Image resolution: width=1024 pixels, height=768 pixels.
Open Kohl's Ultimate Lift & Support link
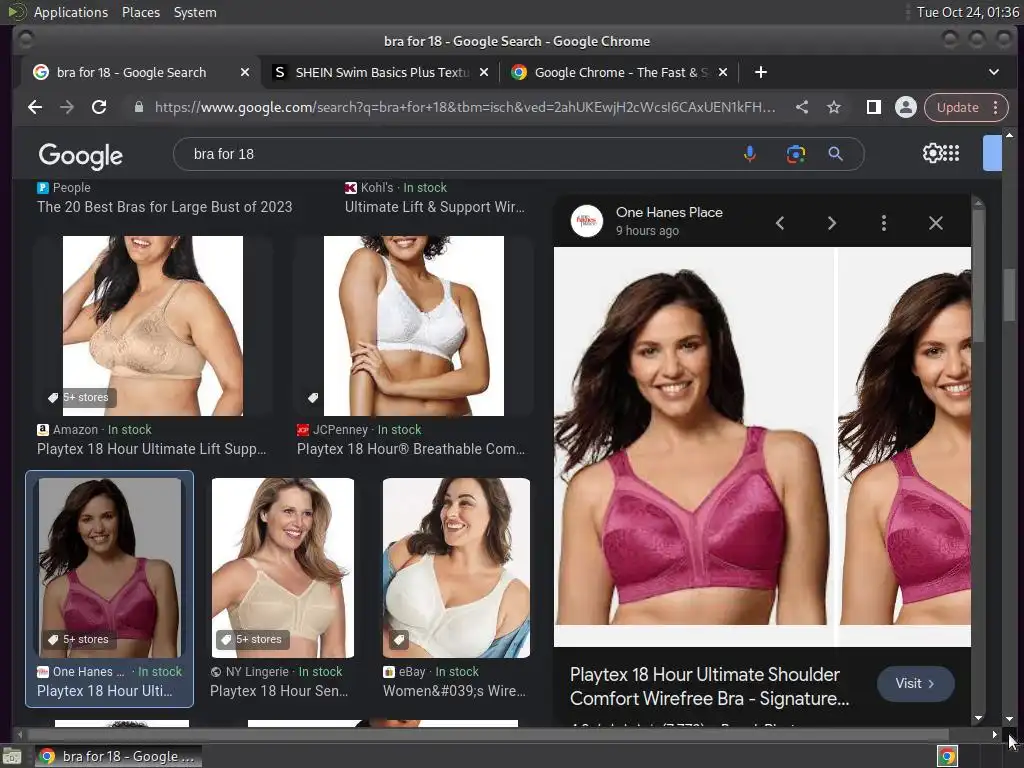434,207
